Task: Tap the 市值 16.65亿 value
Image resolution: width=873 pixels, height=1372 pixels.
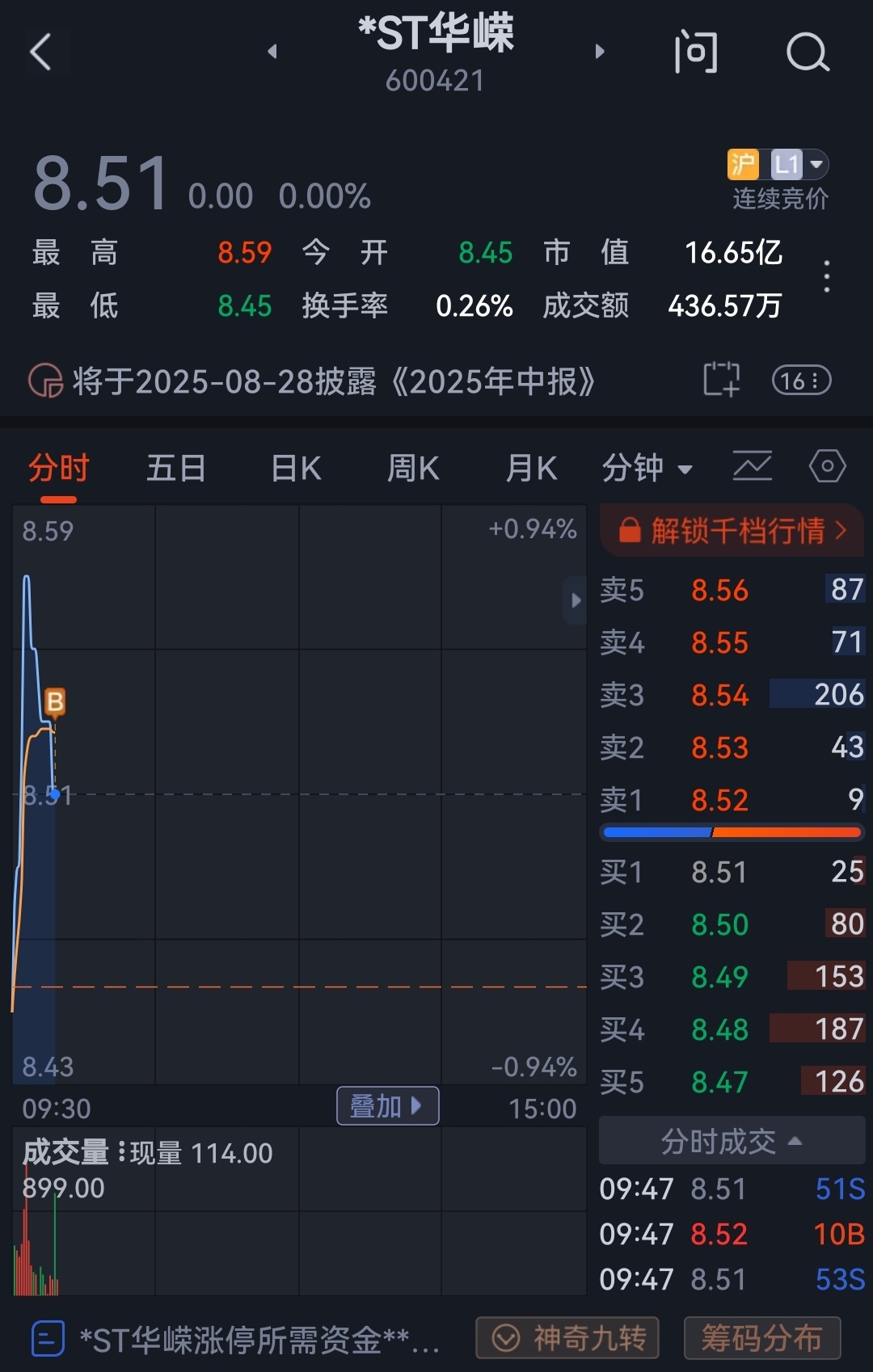Action: click(x=733, y=253)
